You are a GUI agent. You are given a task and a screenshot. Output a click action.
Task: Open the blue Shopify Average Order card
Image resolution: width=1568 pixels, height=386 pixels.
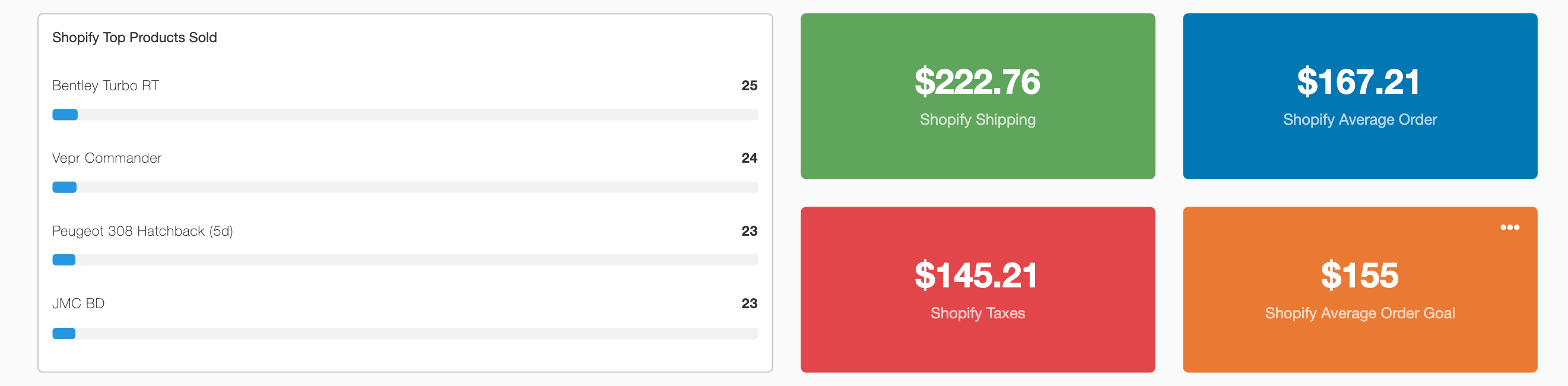(1360, 152)
